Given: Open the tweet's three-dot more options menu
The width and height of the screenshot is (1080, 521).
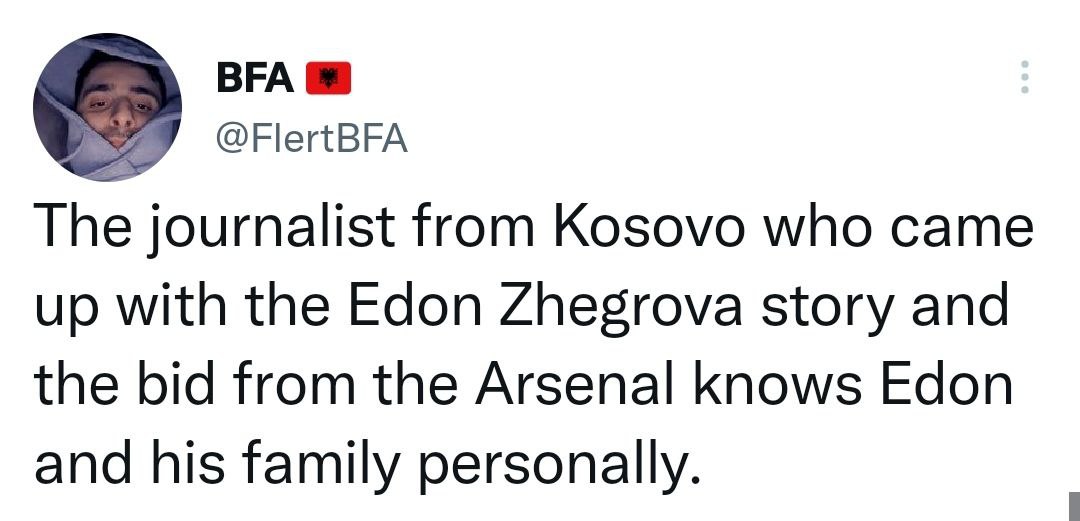Looking at the screenshot, I should [1022, 78].
